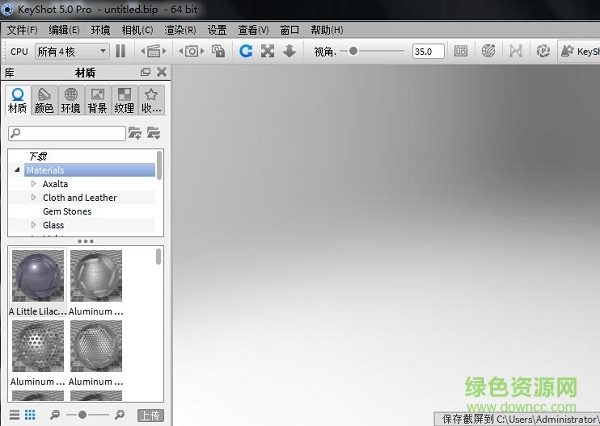Image resolution: width=600 pixels, height=426 pixels.
Task: Open 环境 menu in menu bar
Action: tap(100, 30)
